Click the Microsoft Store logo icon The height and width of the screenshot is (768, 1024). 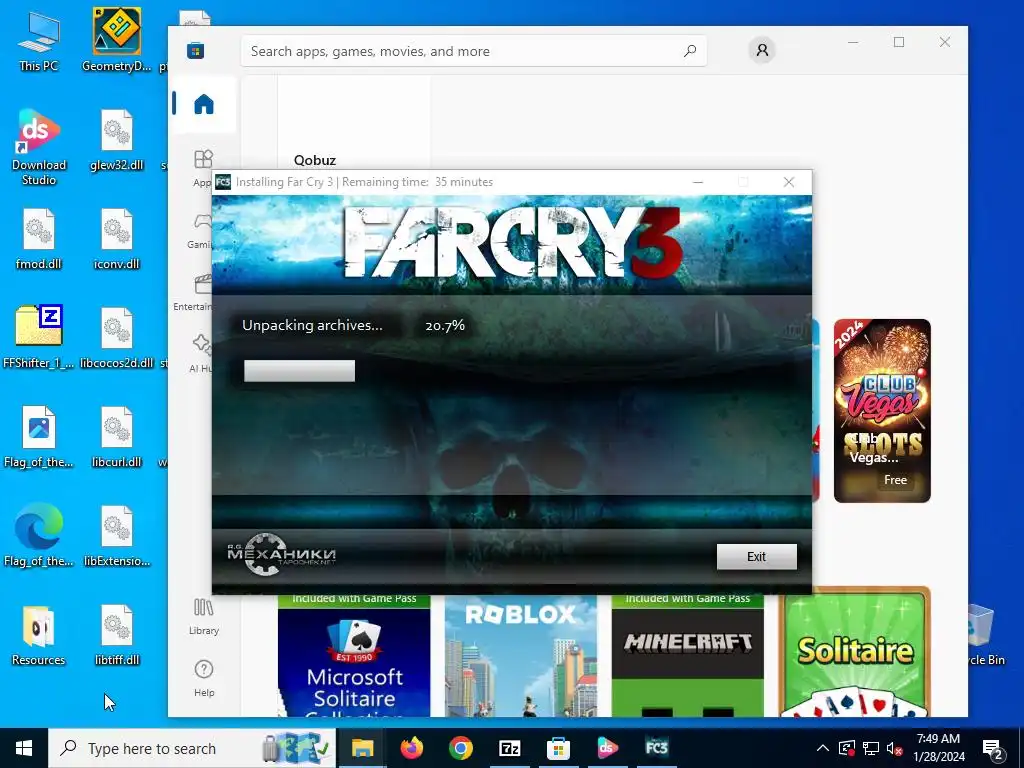pyautogui.click(x=195, y=50)
